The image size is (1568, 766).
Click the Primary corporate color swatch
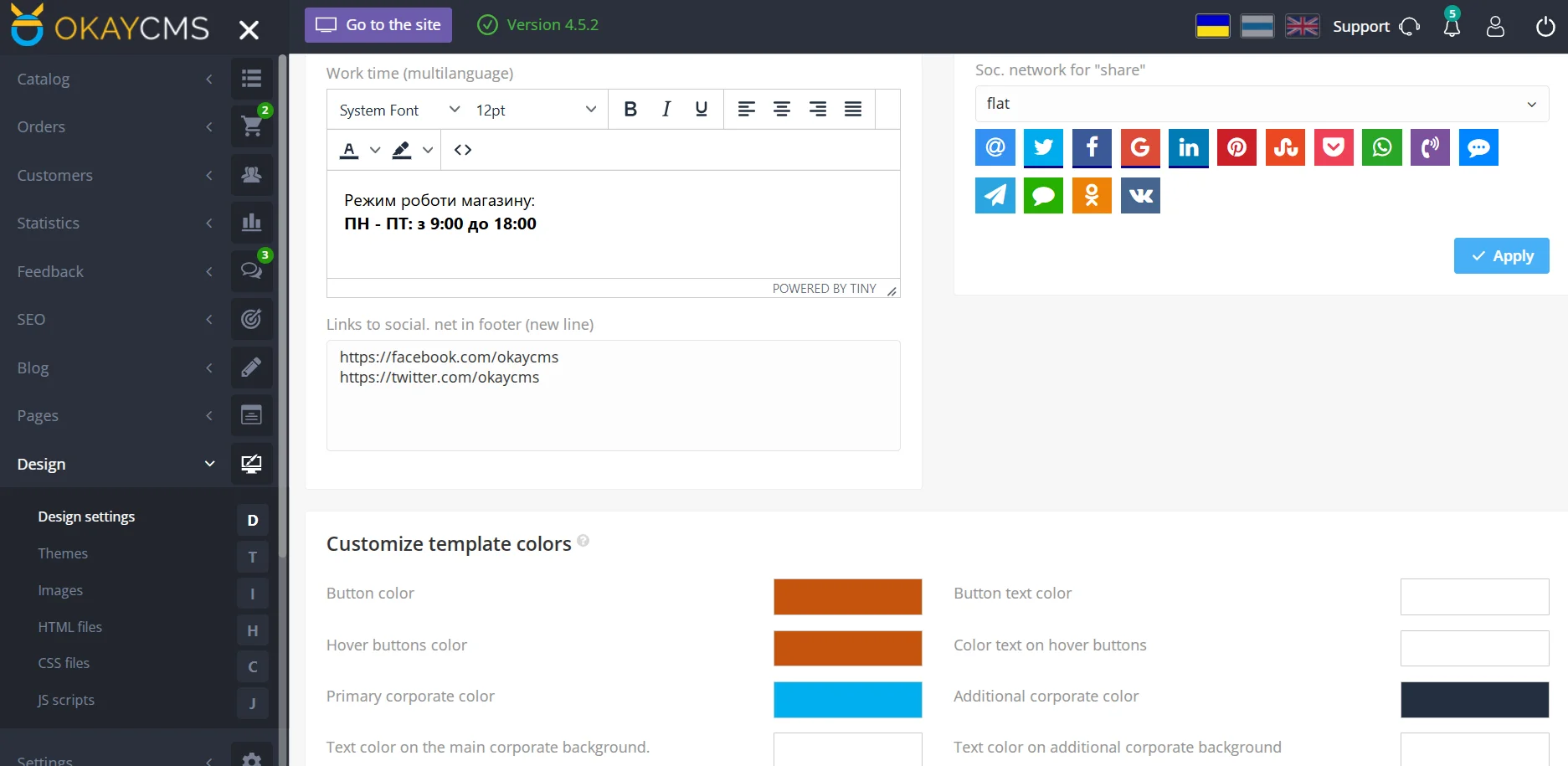847,700
